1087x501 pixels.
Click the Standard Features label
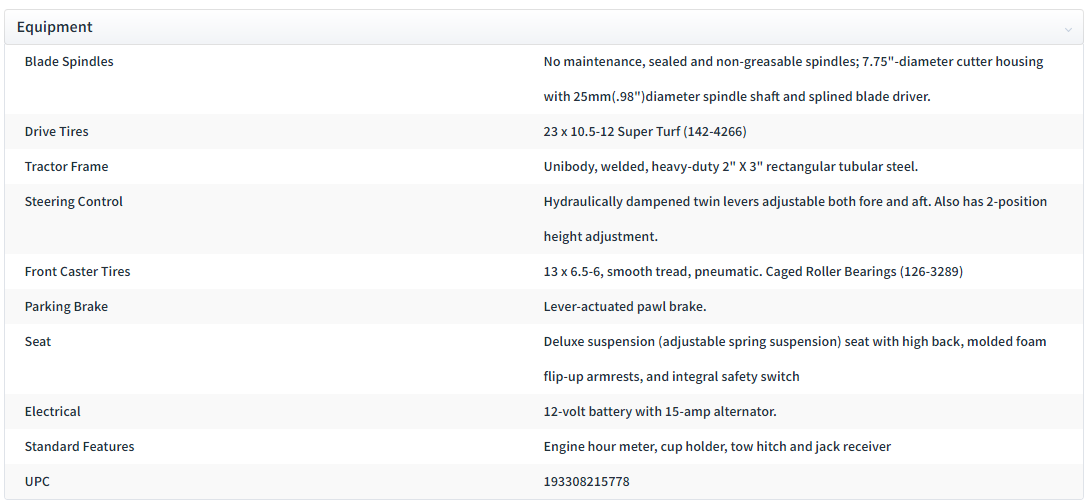click(x=80, y=446)
